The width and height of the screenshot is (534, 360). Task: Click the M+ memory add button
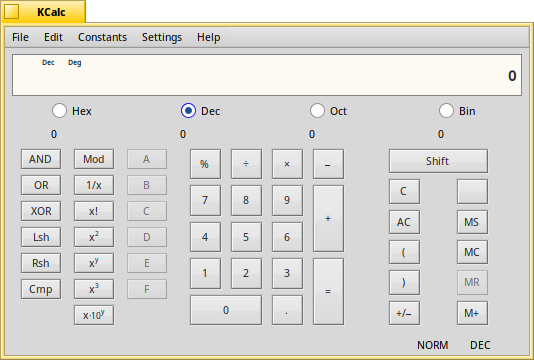coord(472,313)
